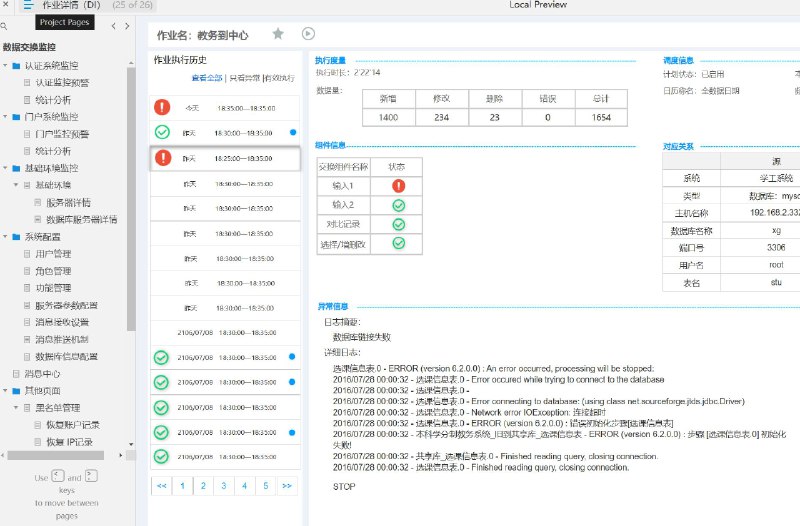Open 功能管理 page
The height and width of the screenshot is (526, 800).
(x=53, y=288)
